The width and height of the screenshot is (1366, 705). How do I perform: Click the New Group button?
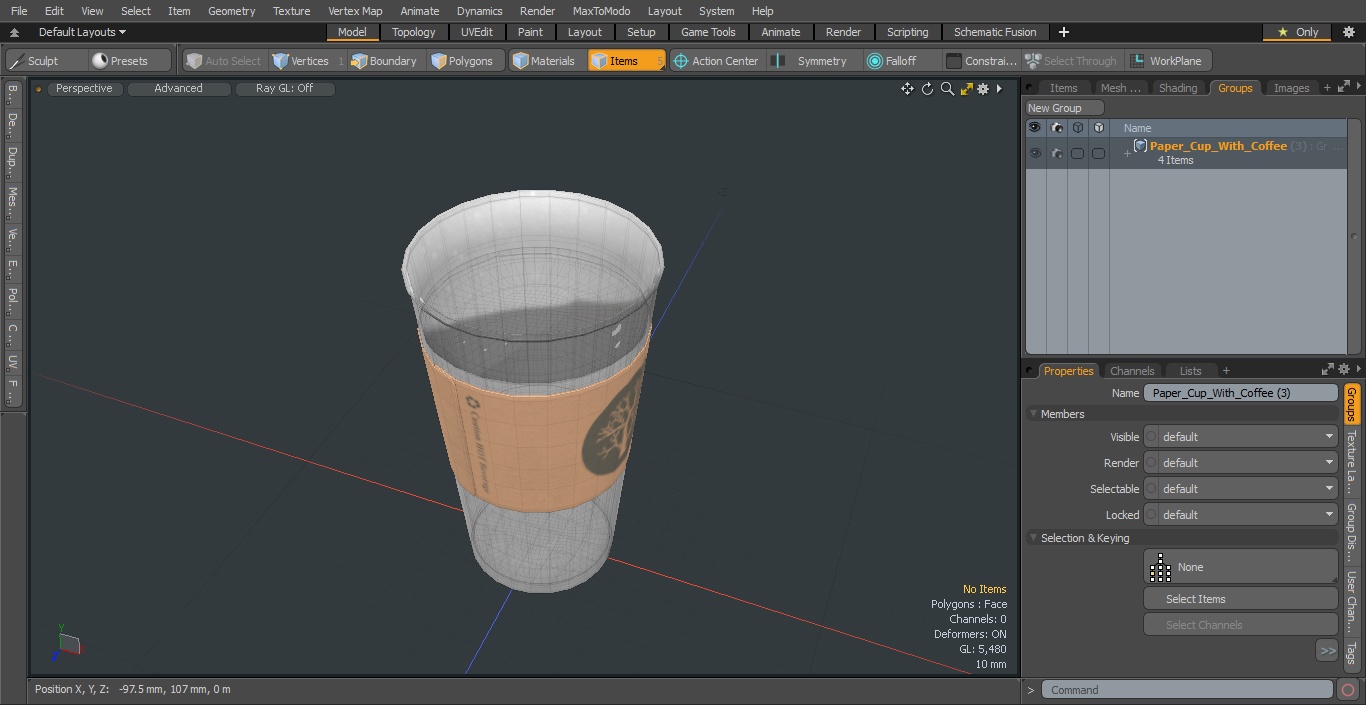click(x=1064, y=108)
